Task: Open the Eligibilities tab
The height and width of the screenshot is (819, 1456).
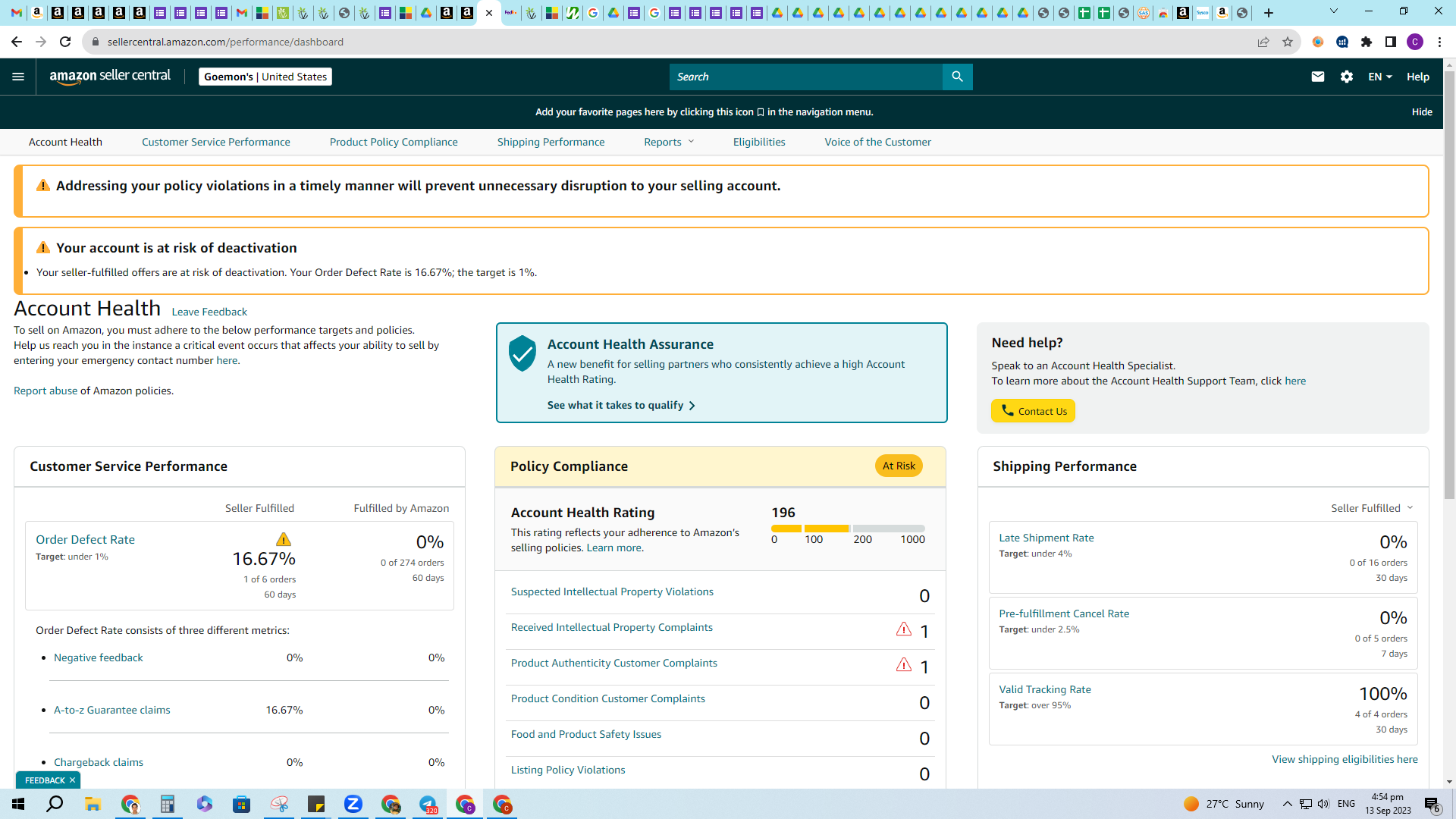Action: click(x=759, y=142)
